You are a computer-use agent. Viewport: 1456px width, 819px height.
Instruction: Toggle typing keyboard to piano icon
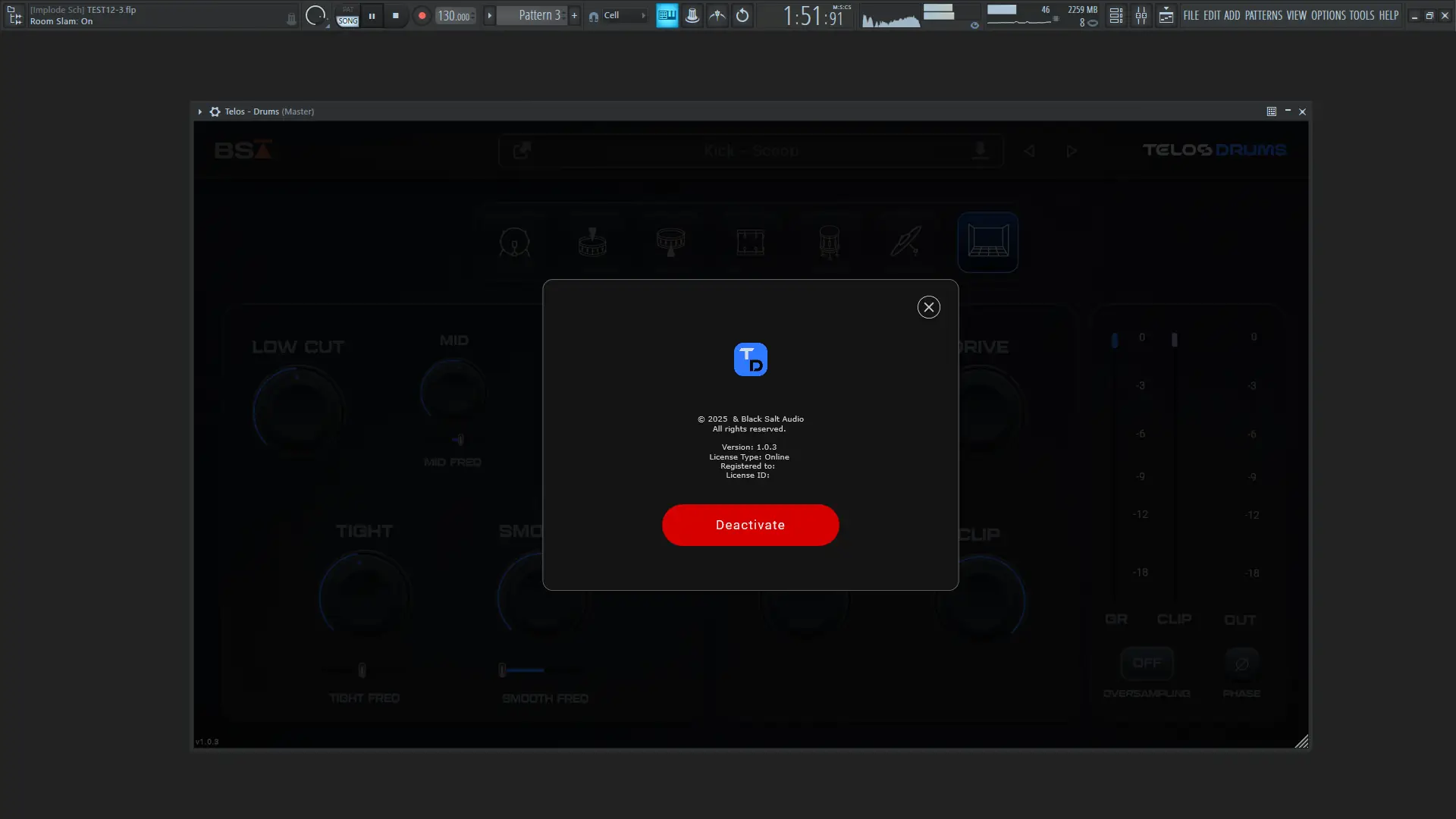pos(667,15)
